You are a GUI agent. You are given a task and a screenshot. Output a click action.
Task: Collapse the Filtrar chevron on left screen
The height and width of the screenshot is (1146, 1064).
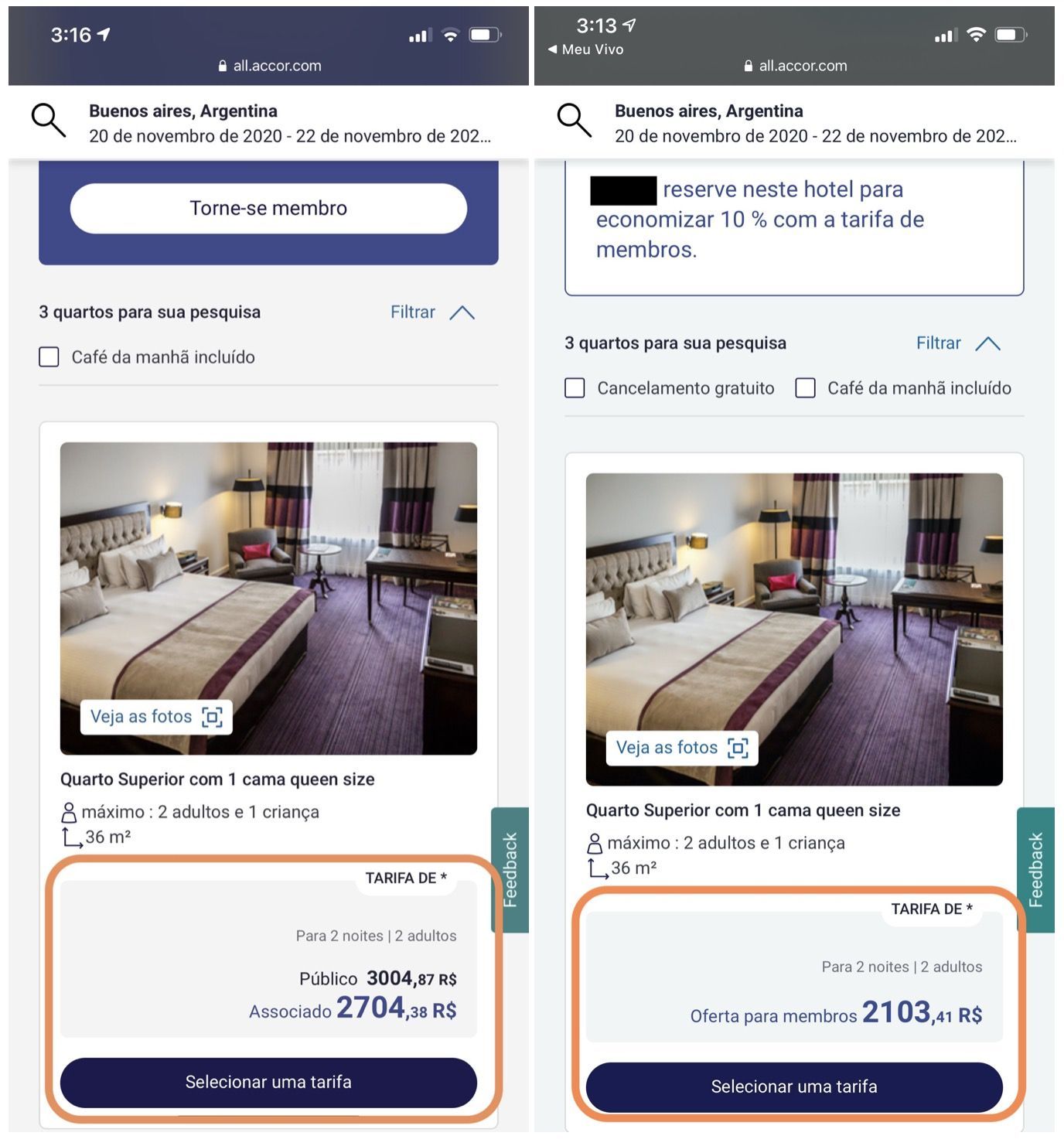pos(462,313)
